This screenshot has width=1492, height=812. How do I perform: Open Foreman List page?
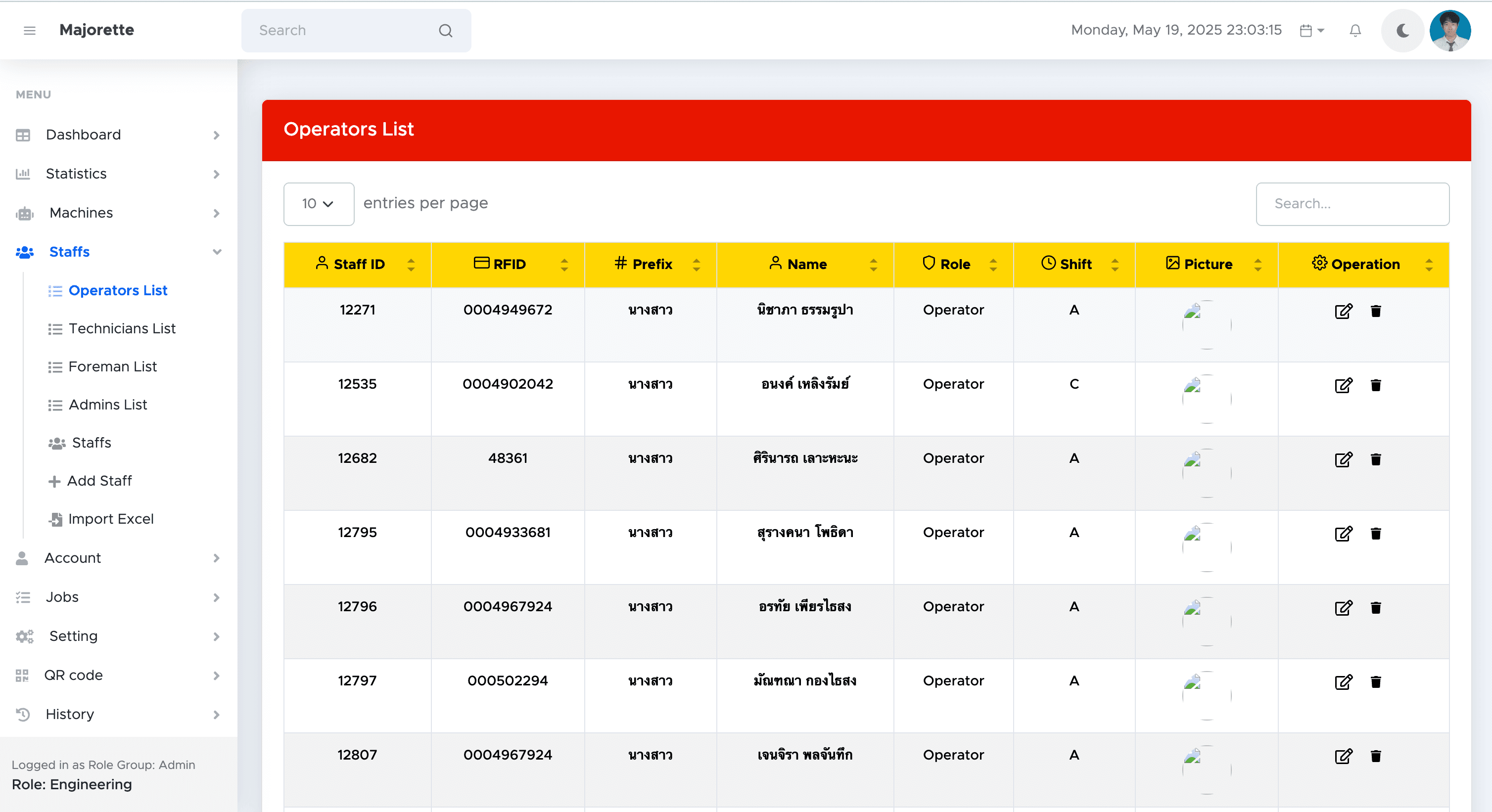pyautogui.click(x=112, y=366)
